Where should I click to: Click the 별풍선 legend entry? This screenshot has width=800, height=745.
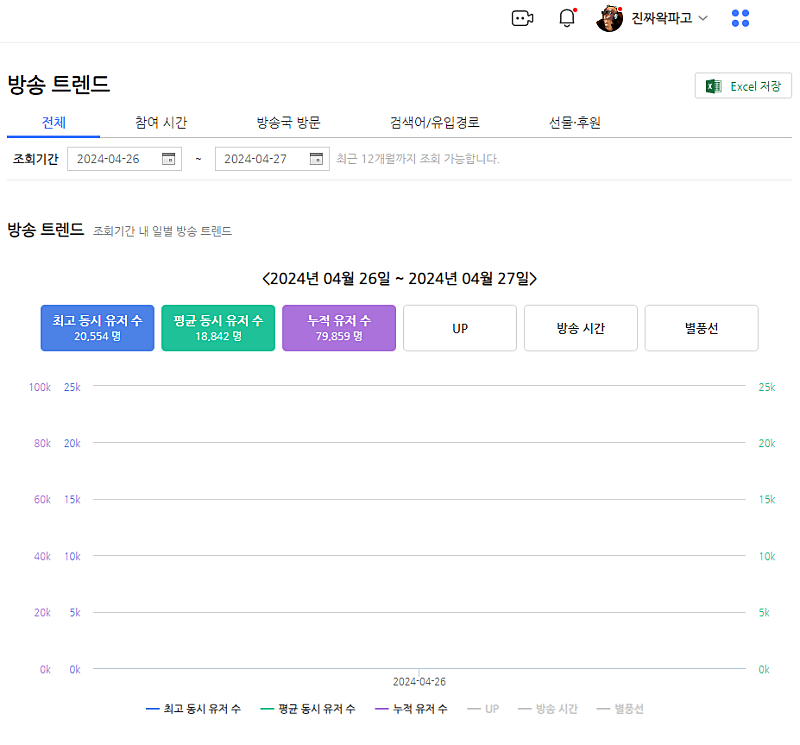pyautogui.click(x=621, y=709)
